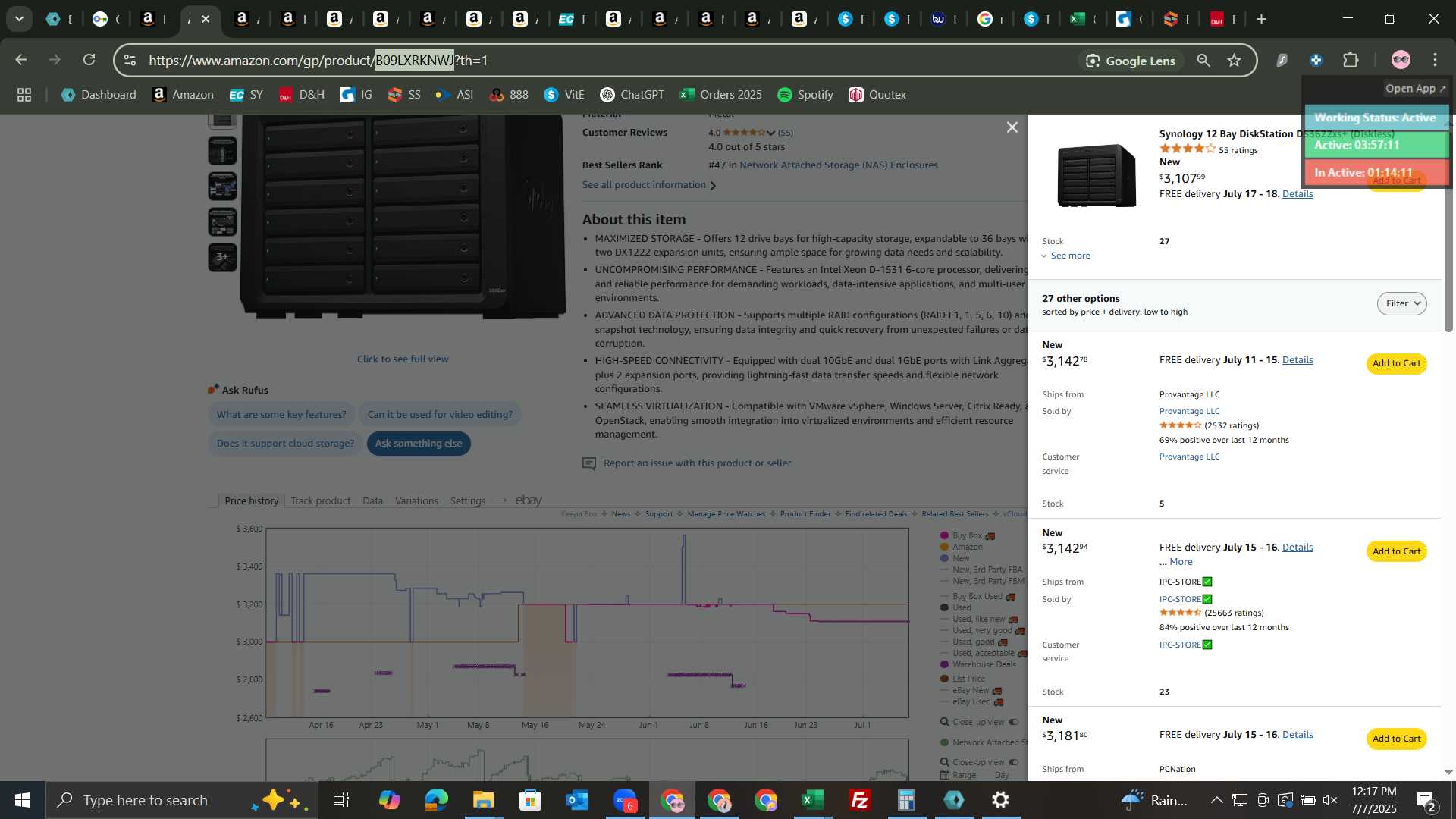Screen dimensions: 1456x819
Task: View site information icon in address bar
Action: click(130, 61)
